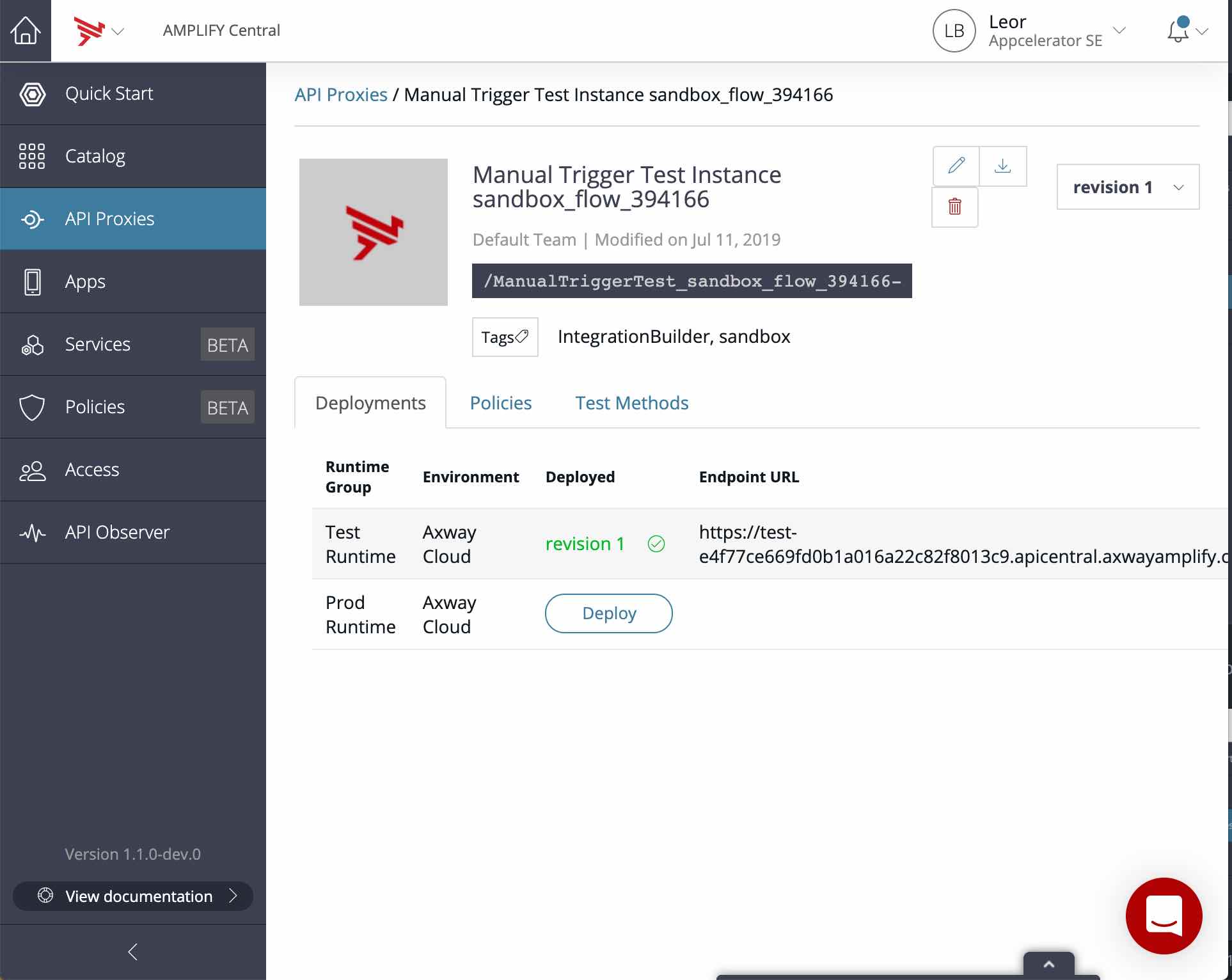This screenshot has height=980, width=1232.
Task: Edit the proxy using the pencil icon
Action: tap(956, 166)
